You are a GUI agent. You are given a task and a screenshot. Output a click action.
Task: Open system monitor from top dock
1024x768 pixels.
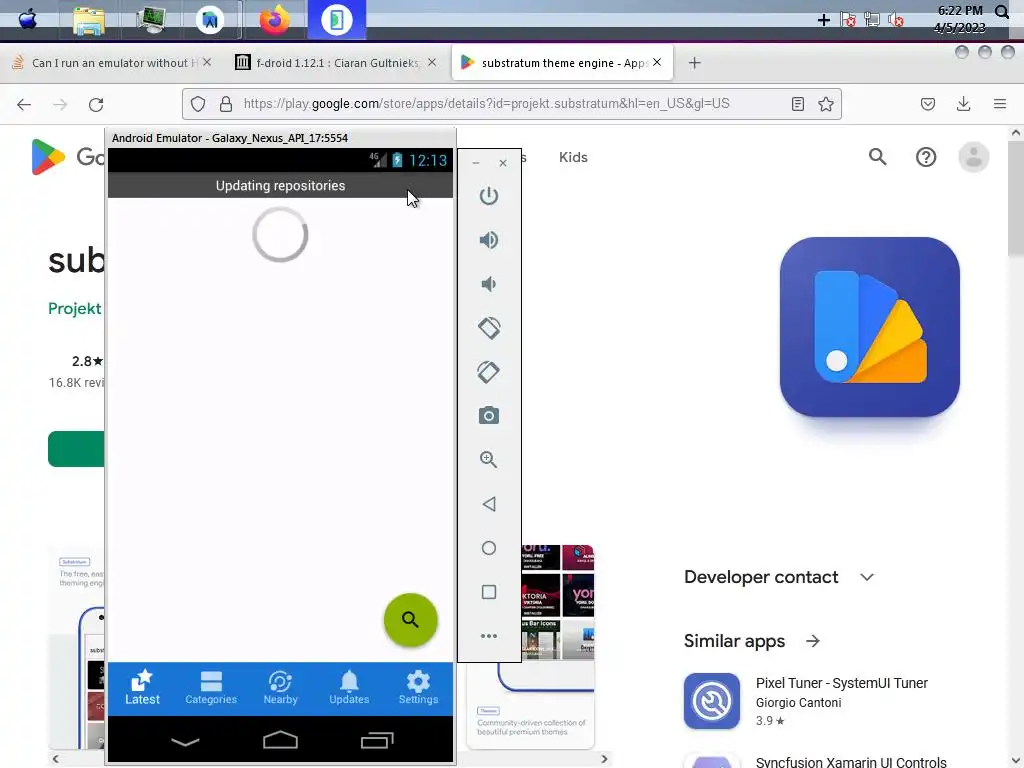150,19
